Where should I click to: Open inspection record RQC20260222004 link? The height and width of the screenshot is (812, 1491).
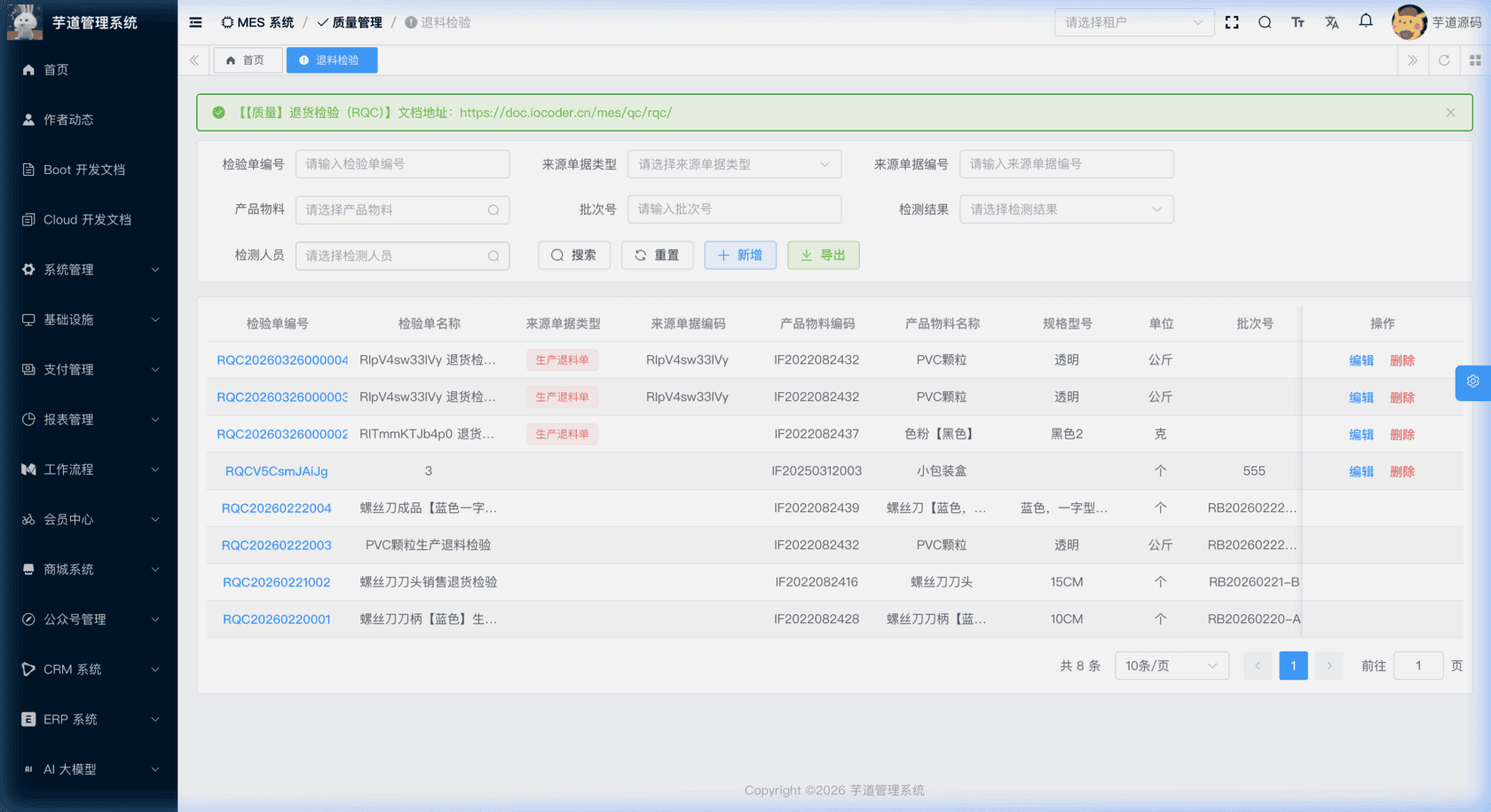pos(276,508)
